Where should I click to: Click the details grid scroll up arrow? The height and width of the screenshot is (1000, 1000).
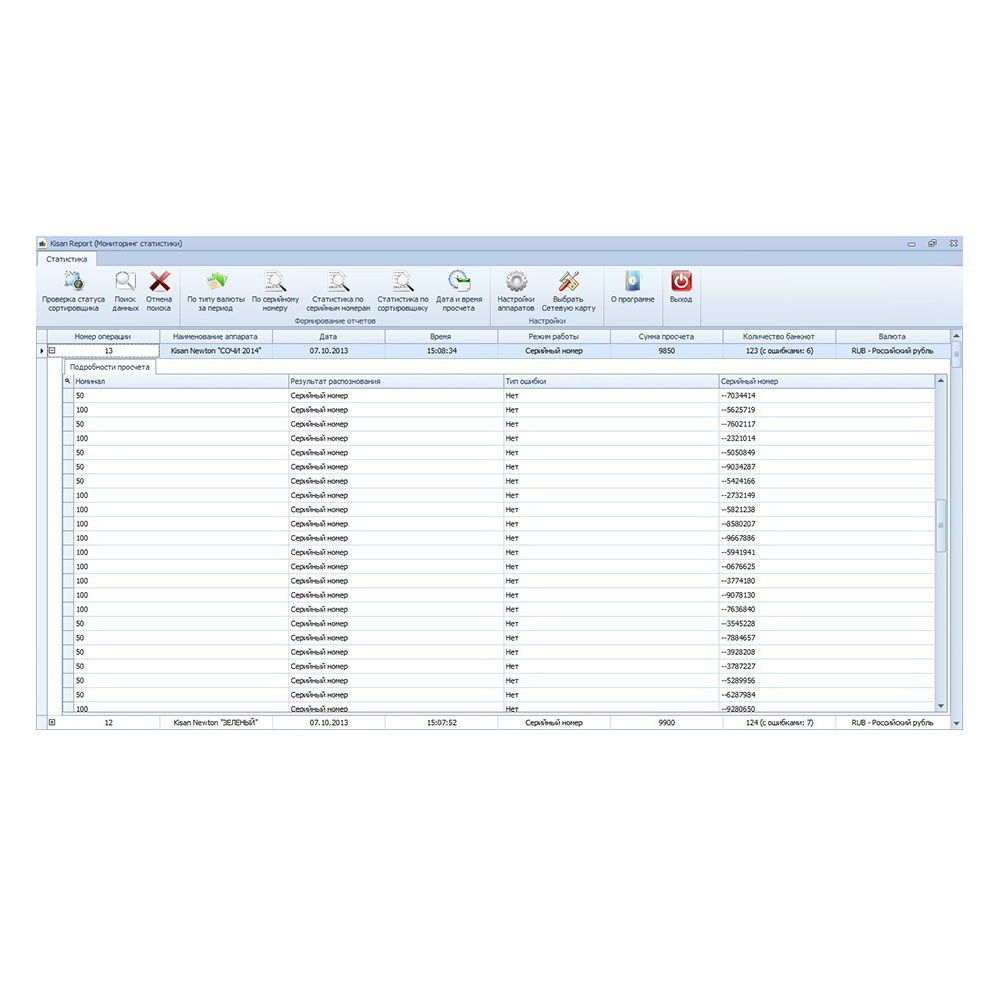point(941,381)
